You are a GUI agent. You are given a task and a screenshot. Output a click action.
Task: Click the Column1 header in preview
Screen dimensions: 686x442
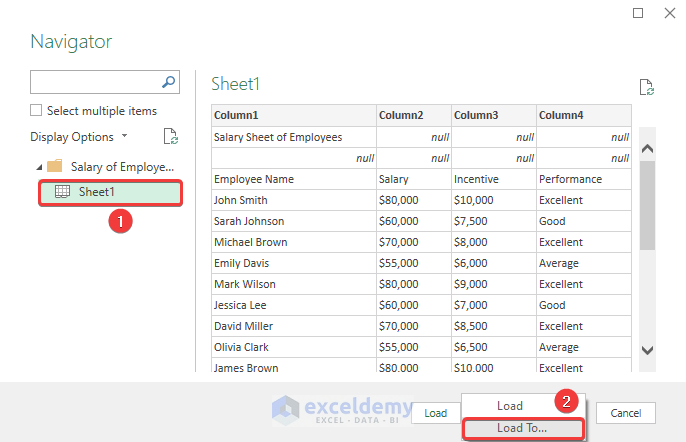(x=293, y=115)
